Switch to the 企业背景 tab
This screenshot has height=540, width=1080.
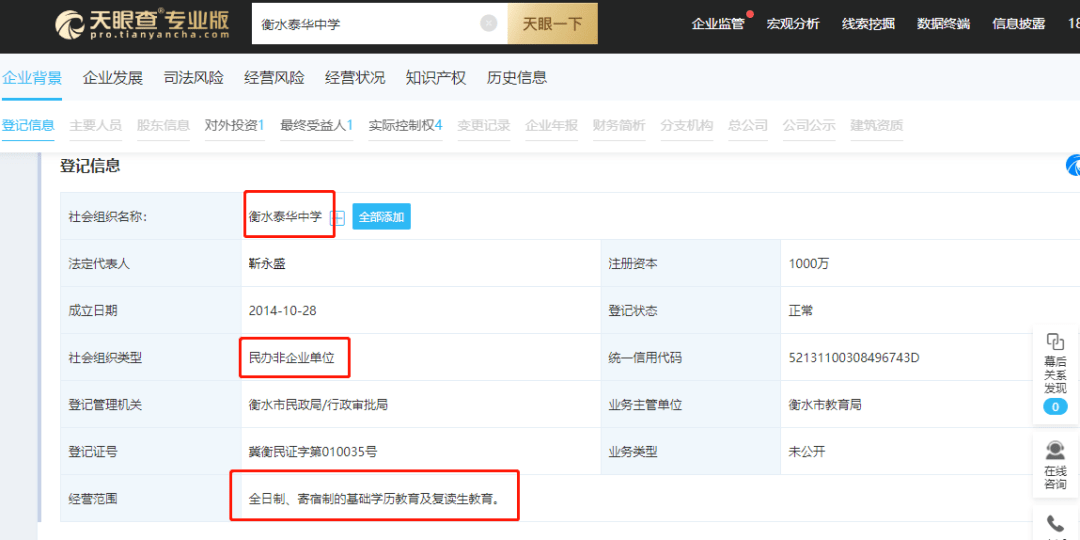coord(32,78)
